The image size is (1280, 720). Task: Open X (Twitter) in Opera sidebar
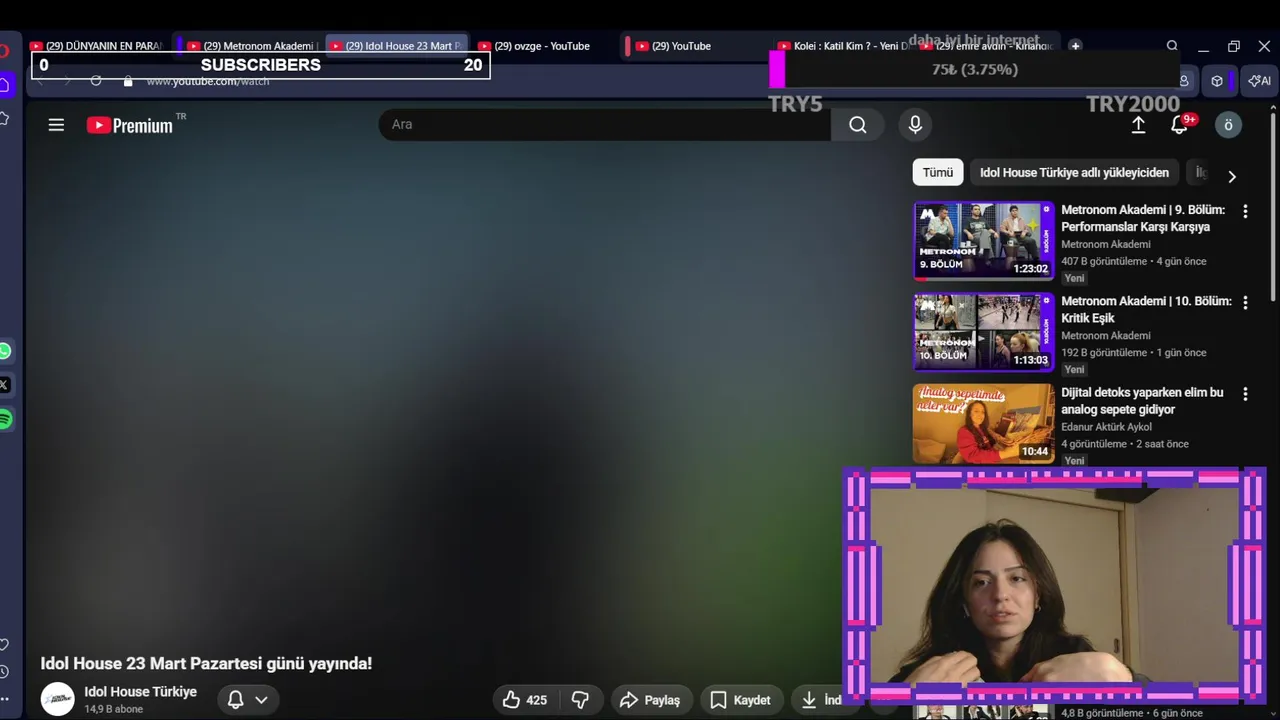(5, 385)
